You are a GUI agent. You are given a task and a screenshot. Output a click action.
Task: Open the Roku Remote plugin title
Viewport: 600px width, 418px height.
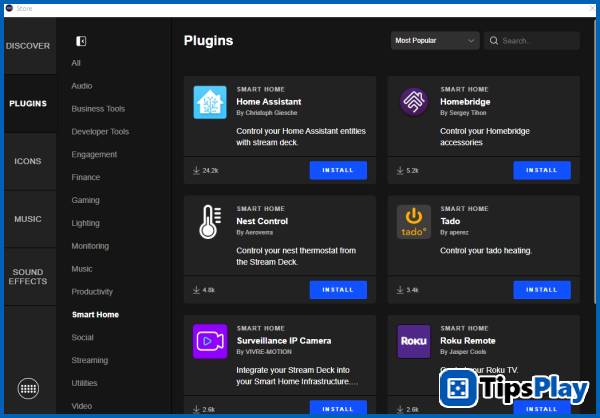pyautogui.click(x=468, y=341)
